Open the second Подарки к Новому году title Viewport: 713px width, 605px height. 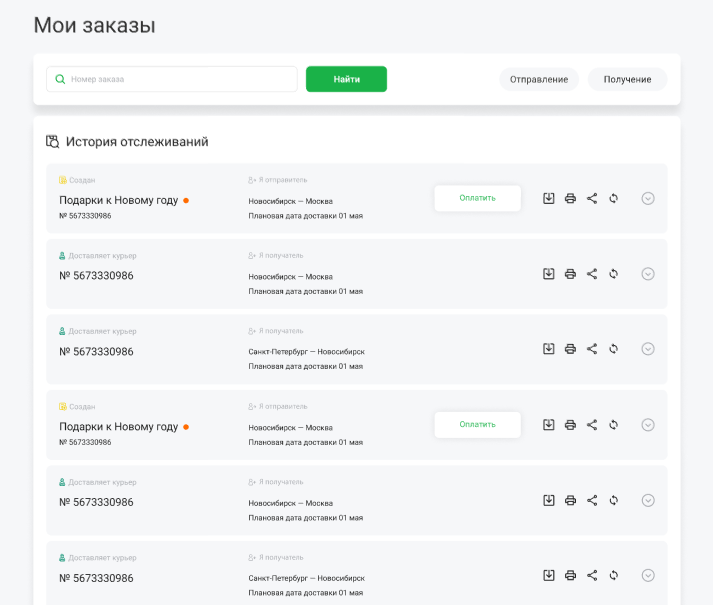coord(119,427)
